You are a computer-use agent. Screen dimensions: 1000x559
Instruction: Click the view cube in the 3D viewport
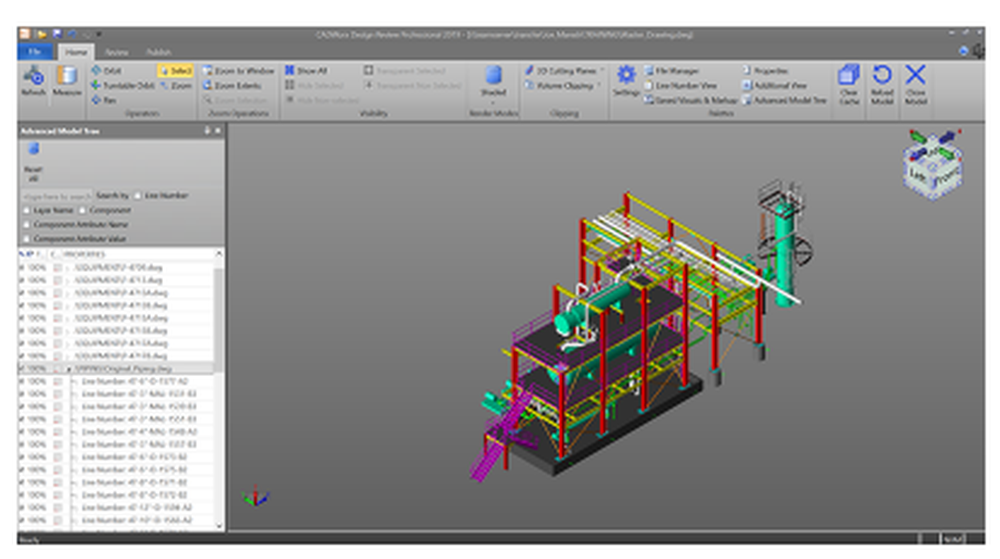pyautogui.click(x=932, y=164)
